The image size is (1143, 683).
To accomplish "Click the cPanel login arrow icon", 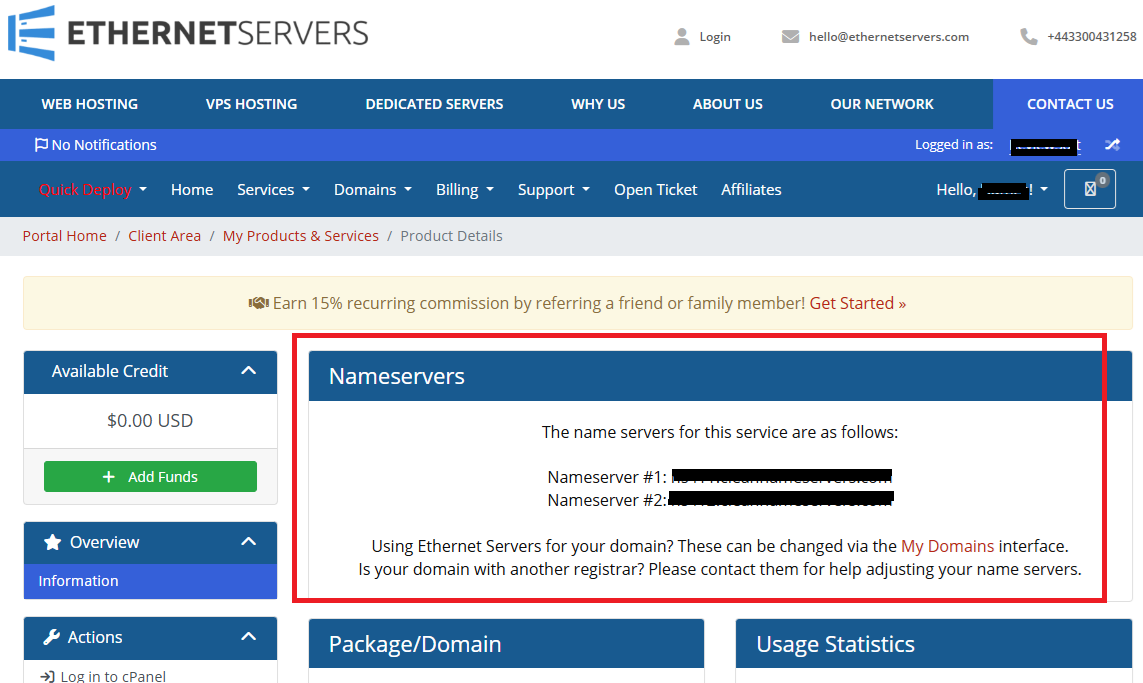I will (x=47, y=676).
